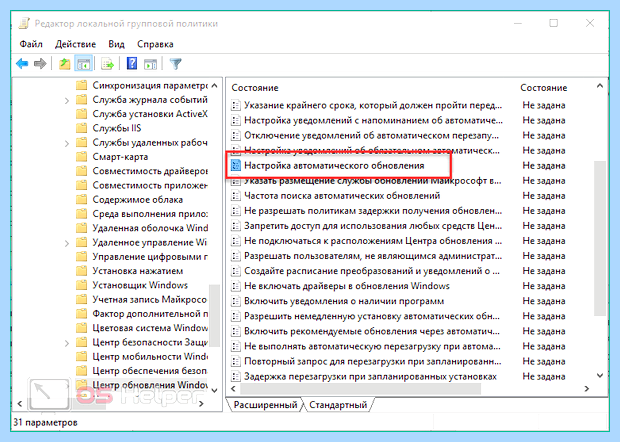This screenshot has height=442, width=620.
Task: Click folder icon of Службы IIS
Action: point(81,128)
